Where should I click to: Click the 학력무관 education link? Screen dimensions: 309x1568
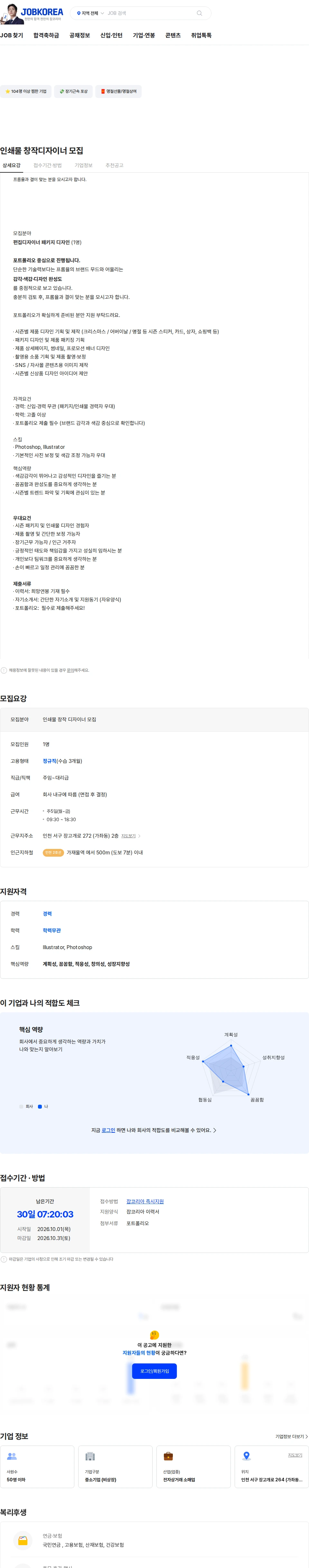pos(52,931)
